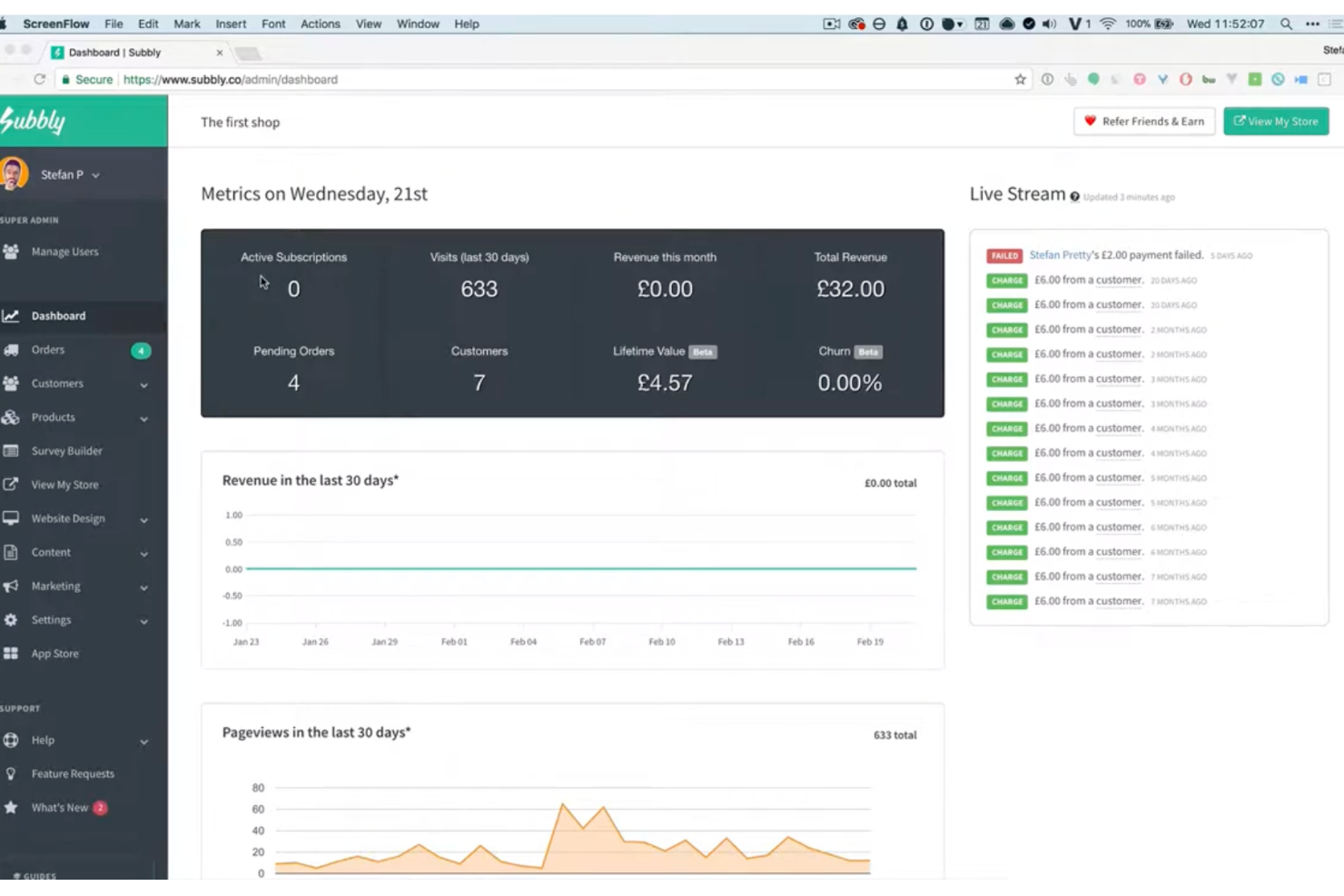This screenshot has height=896, width=1344.
Task: Click the Orders truck icon
Action: coord(11,350)
